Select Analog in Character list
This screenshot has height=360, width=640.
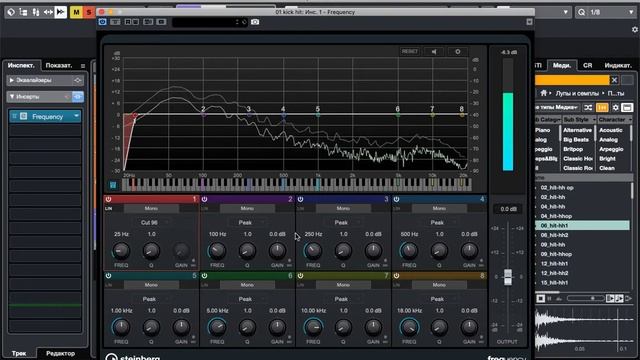coord(608,140)
